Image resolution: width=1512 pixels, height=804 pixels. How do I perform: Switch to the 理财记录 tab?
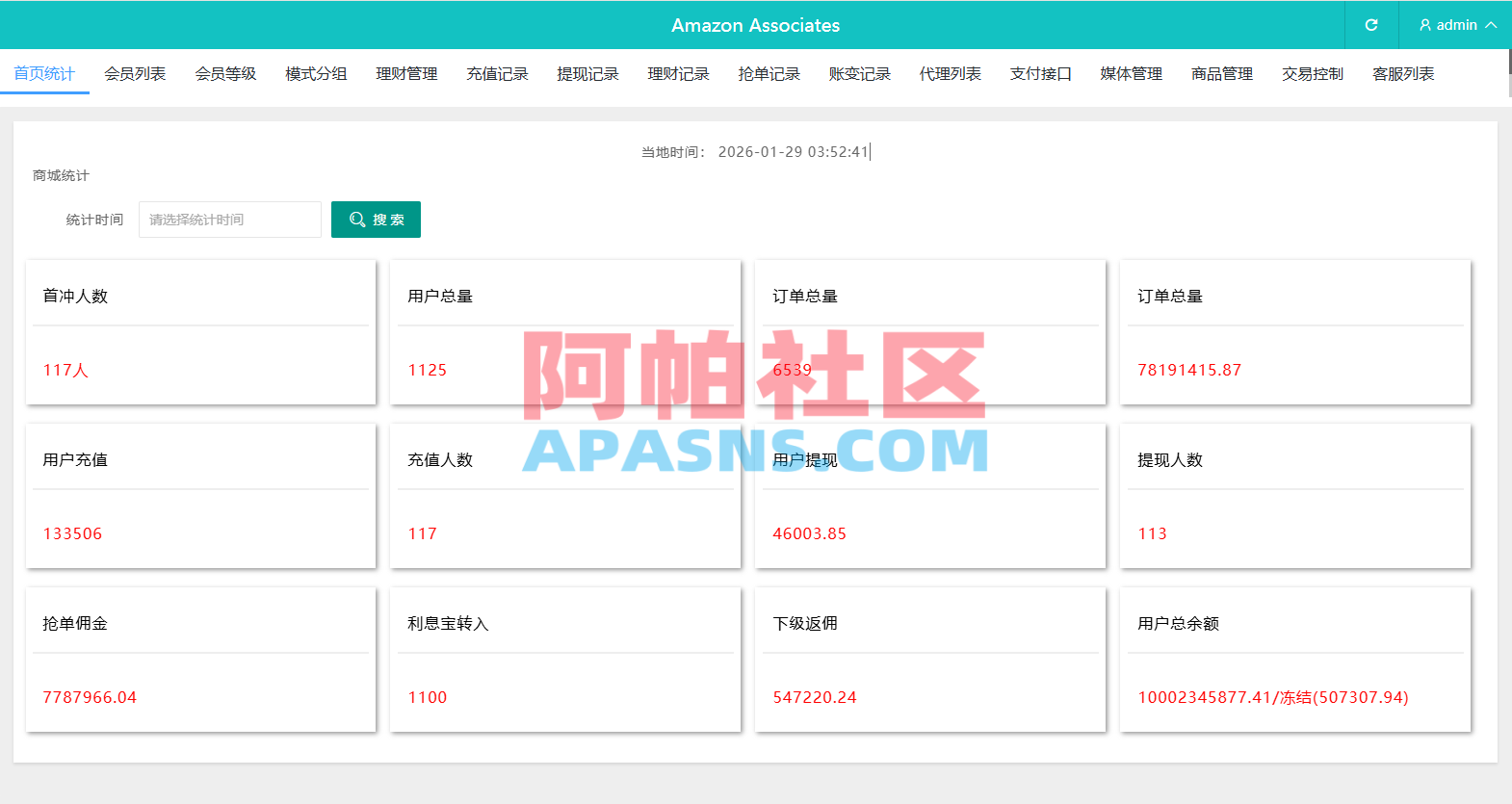(x=678, y=74)
